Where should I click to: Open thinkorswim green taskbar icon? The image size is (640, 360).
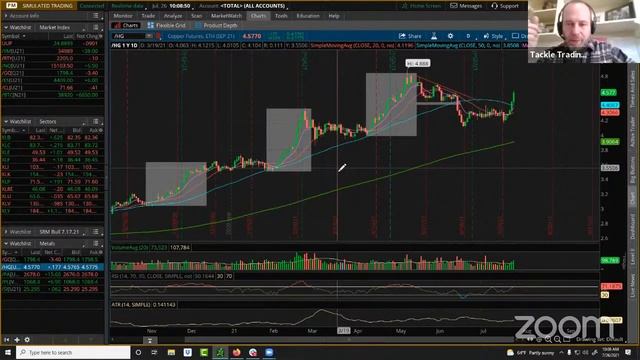pyautogui.click(x=220, y=352)
